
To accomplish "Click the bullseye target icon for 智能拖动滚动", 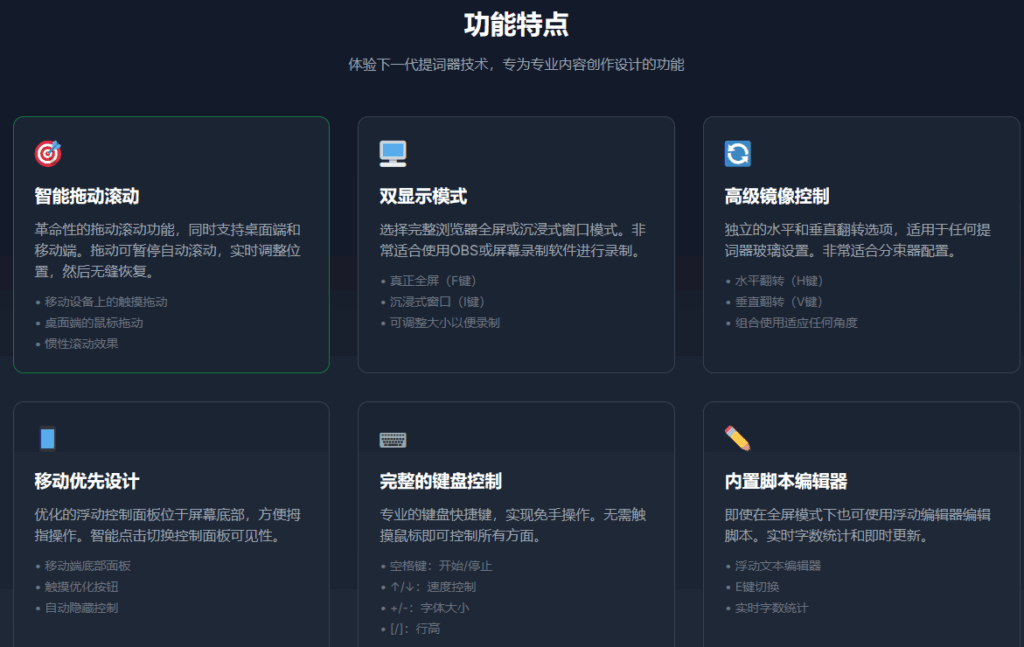I will click(x=48, y=153).
